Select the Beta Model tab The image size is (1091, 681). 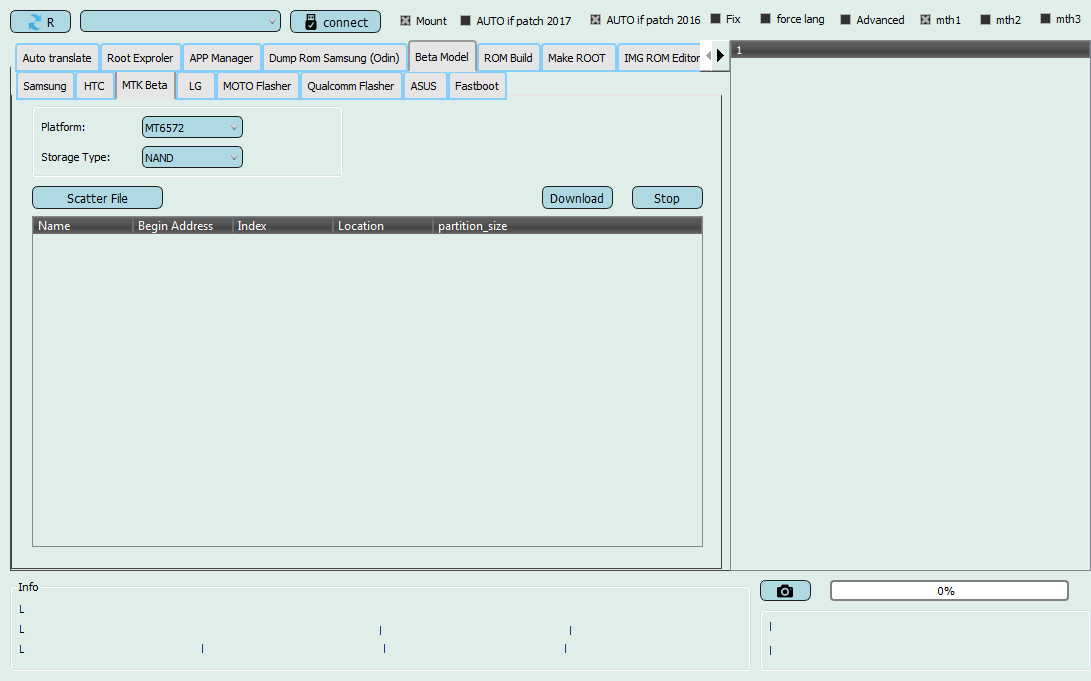click(442, 56)
